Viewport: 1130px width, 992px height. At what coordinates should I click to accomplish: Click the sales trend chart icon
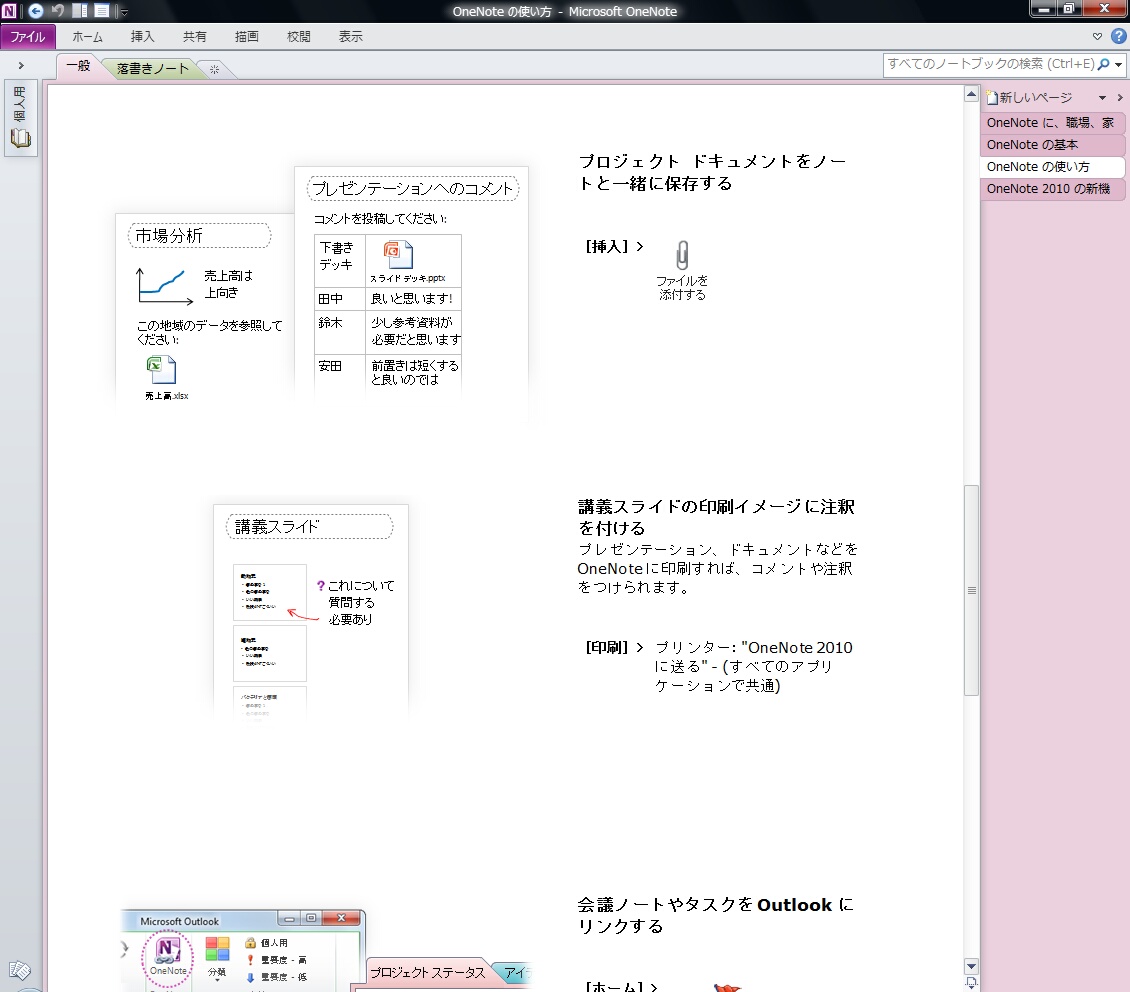point(164,286)
